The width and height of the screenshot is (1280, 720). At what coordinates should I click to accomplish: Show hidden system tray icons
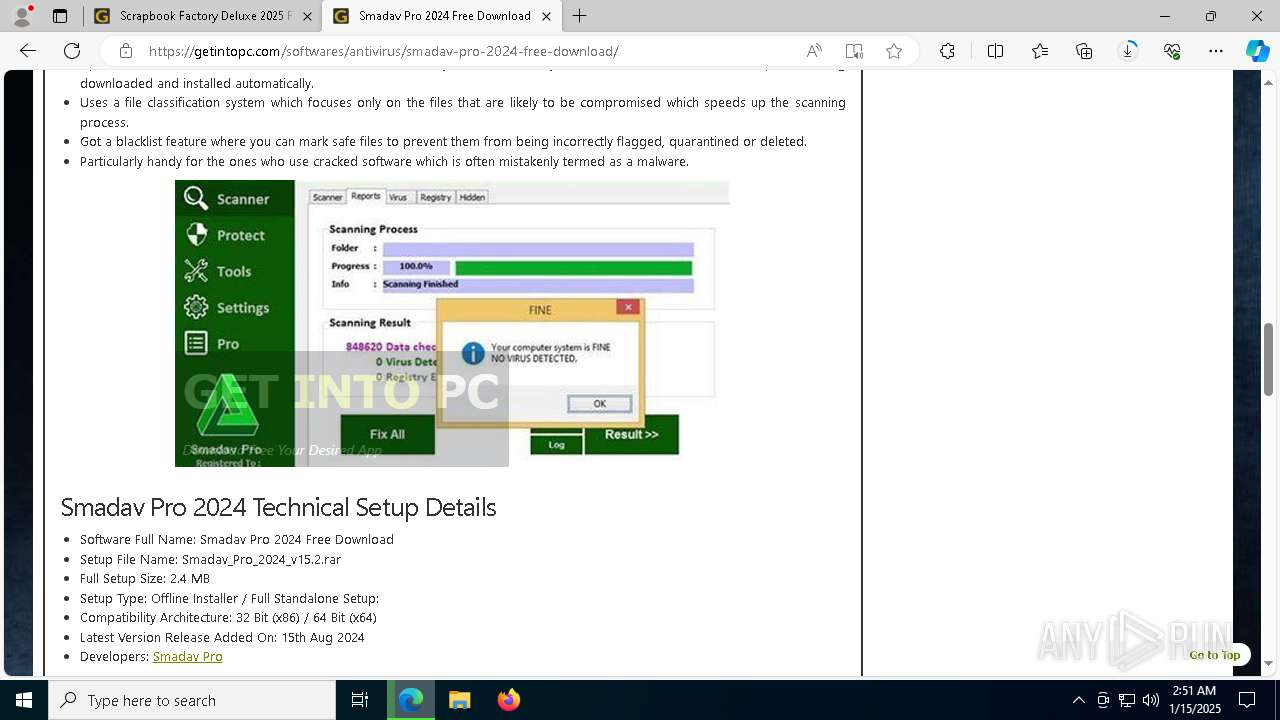point(1078,700)
